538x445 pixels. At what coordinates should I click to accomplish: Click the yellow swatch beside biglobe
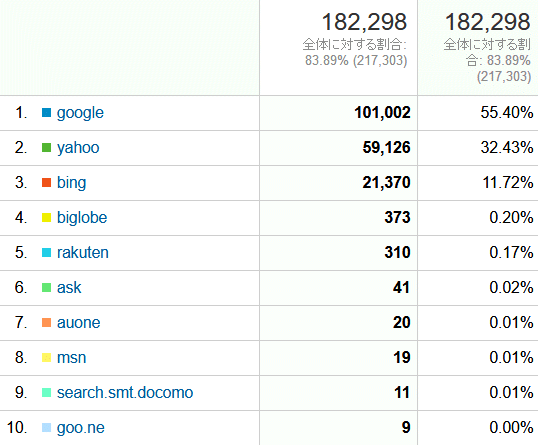click(x=46, y=218)
